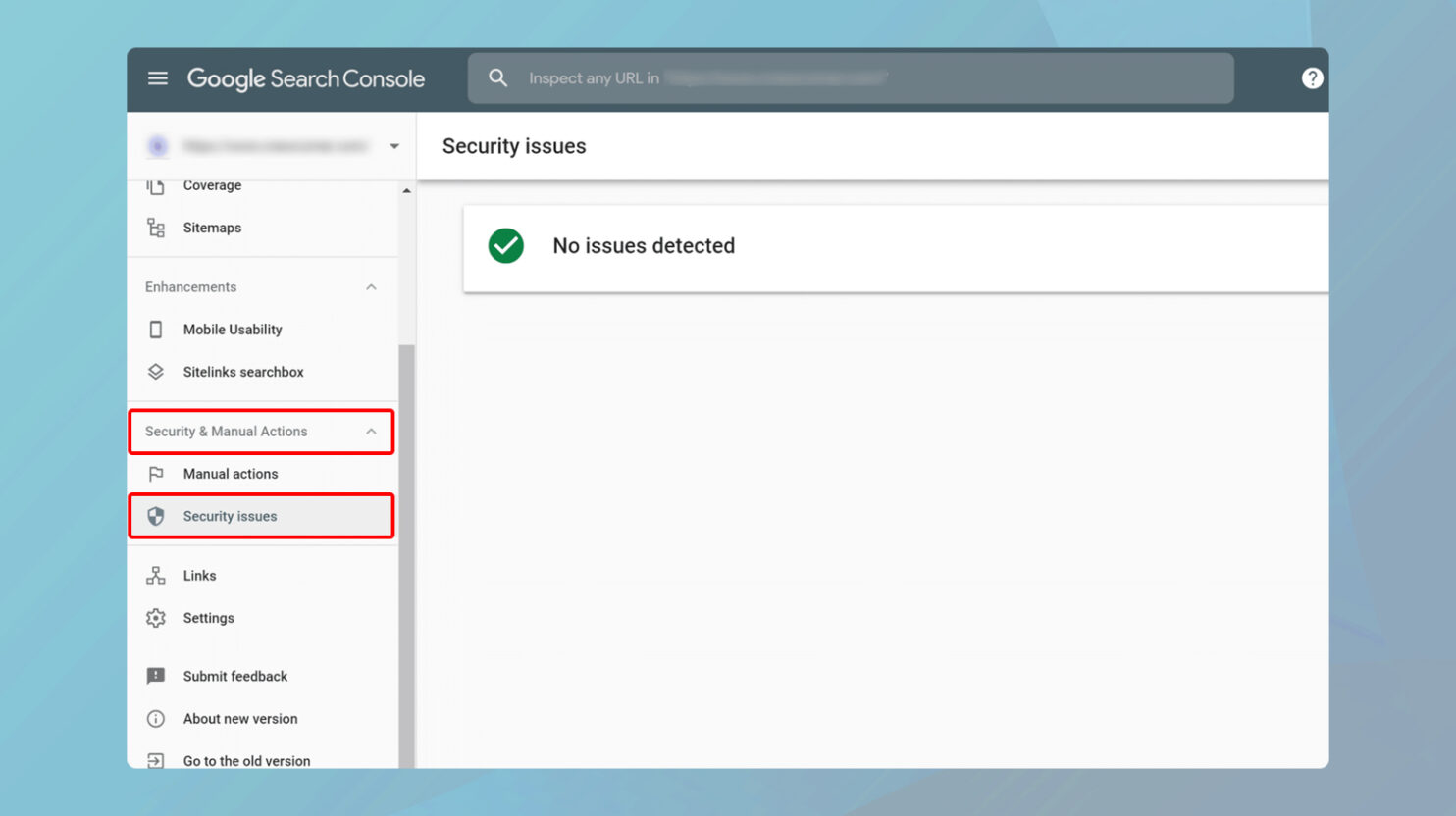
Task: Open the Coverage report icon
Action: pos(157,185)
